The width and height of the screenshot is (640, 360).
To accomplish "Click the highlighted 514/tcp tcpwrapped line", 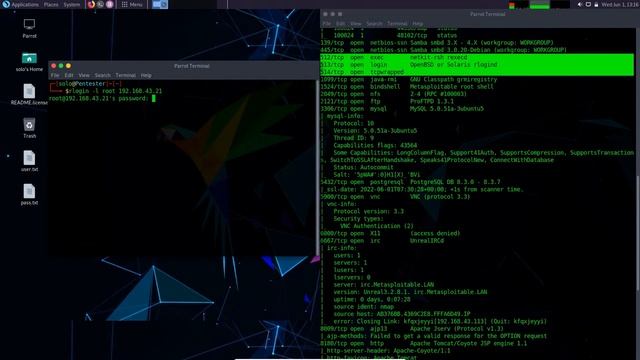I will point(477,72).
